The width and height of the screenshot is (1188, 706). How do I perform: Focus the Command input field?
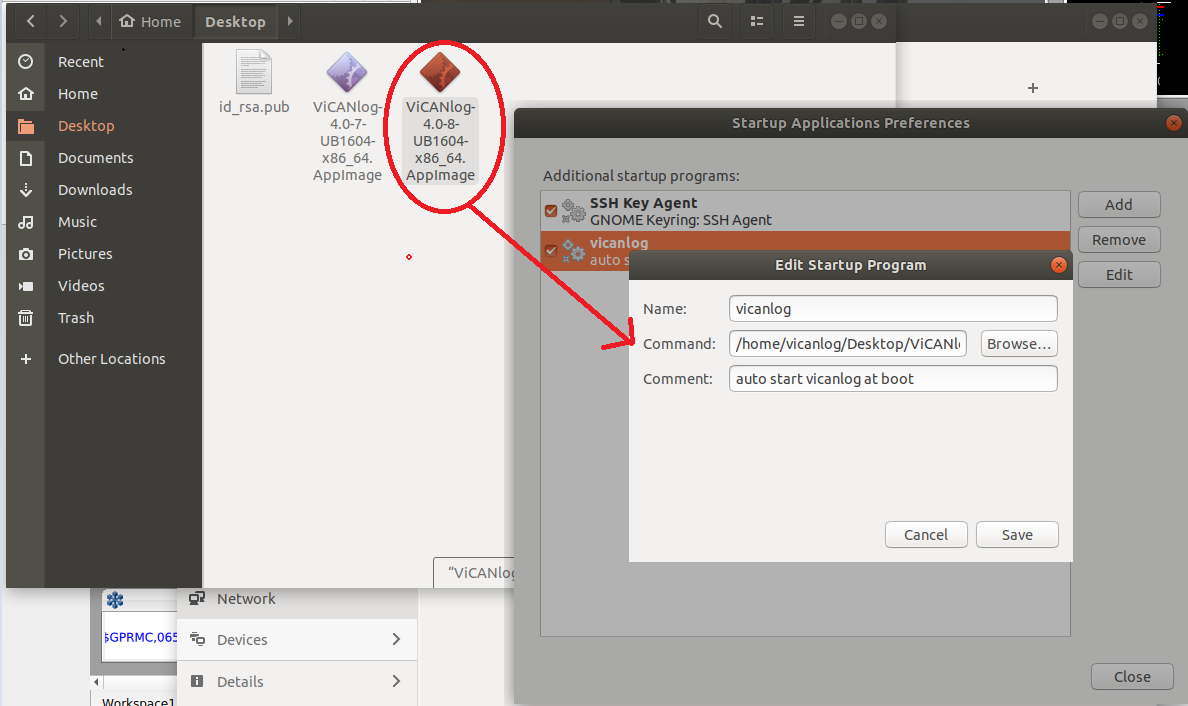coord(848,343)
